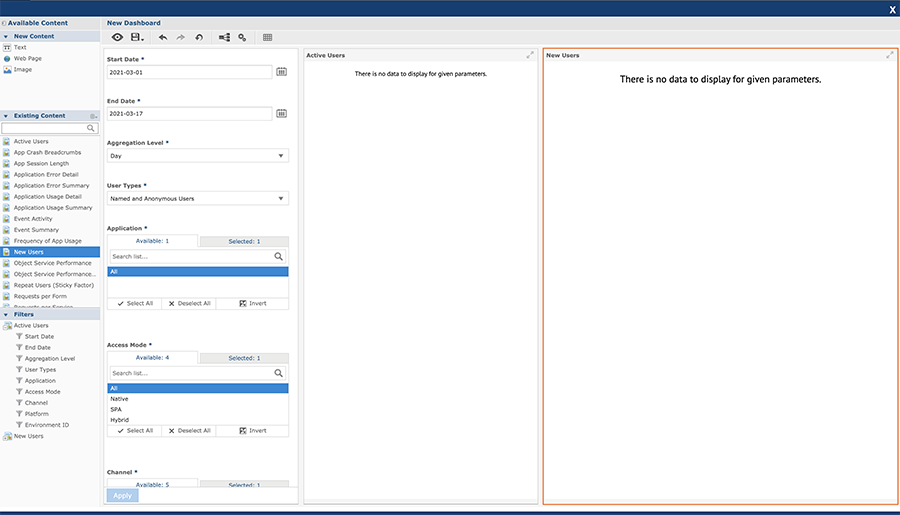Image resolution: width=900 pixels, height=515 pixels.
Task: Click the Environment ID filter funnel icon
Action: [19, 425]
